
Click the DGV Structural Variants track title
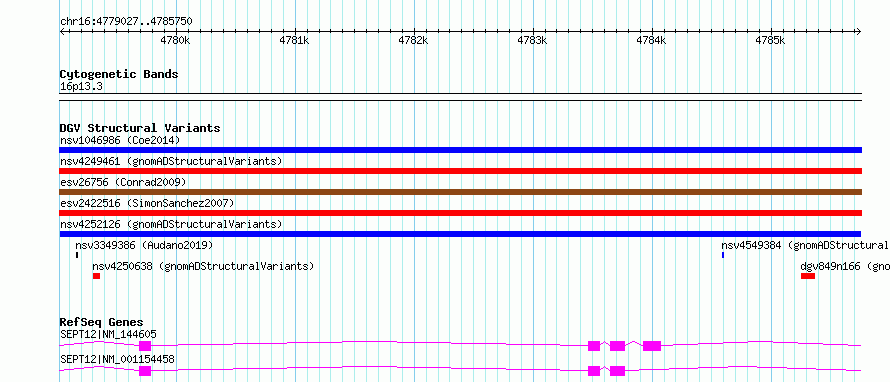click(x=140, y=128)
